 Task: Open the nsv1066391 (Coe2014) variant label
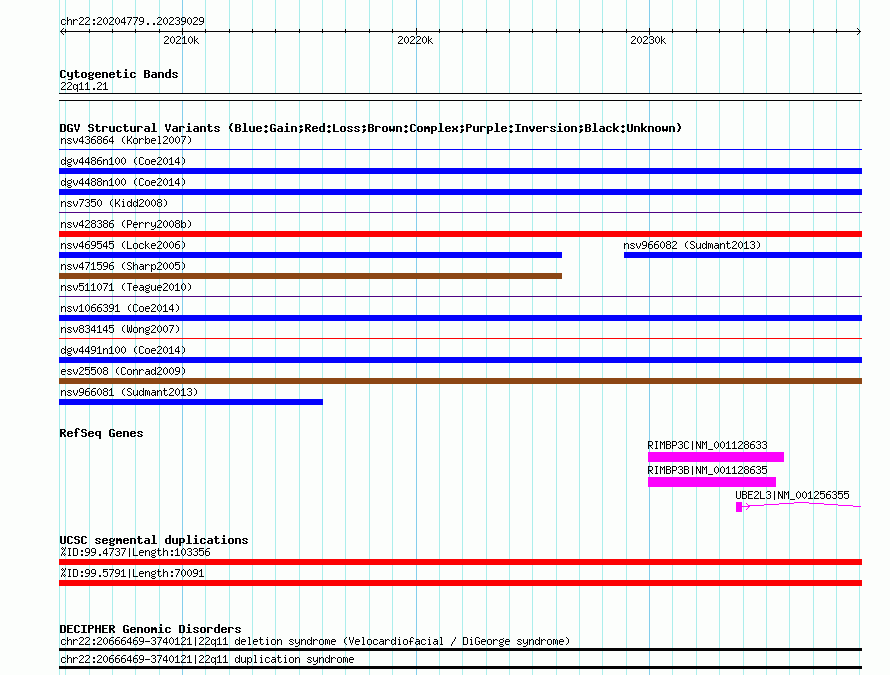coord(120,308)
